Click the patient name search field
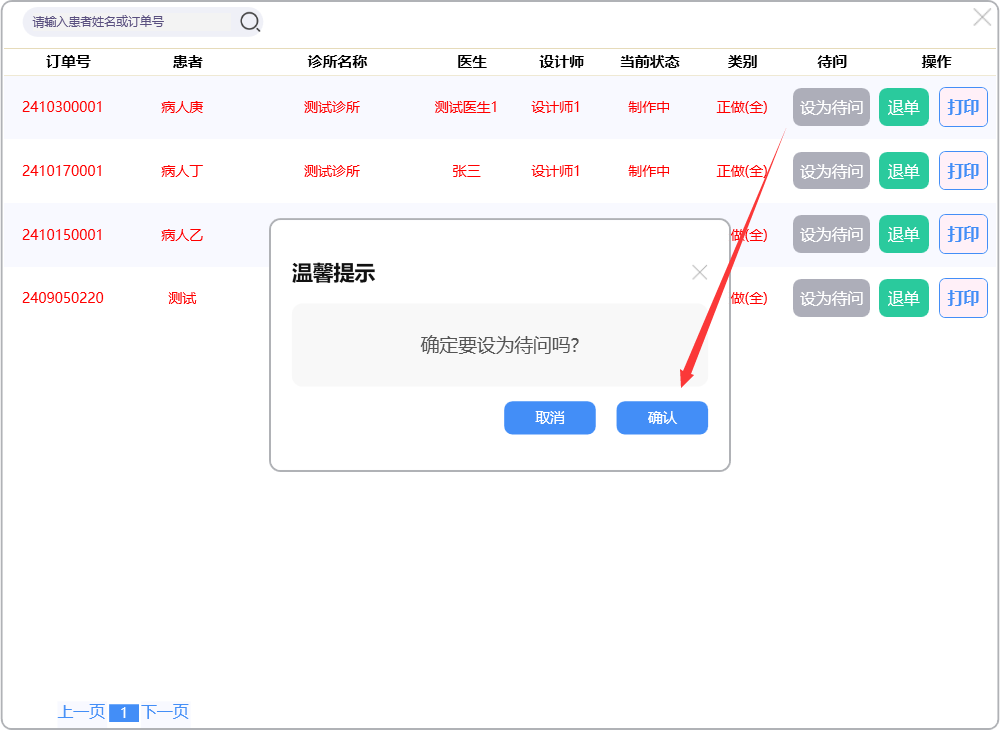 [x=130, y=21]
